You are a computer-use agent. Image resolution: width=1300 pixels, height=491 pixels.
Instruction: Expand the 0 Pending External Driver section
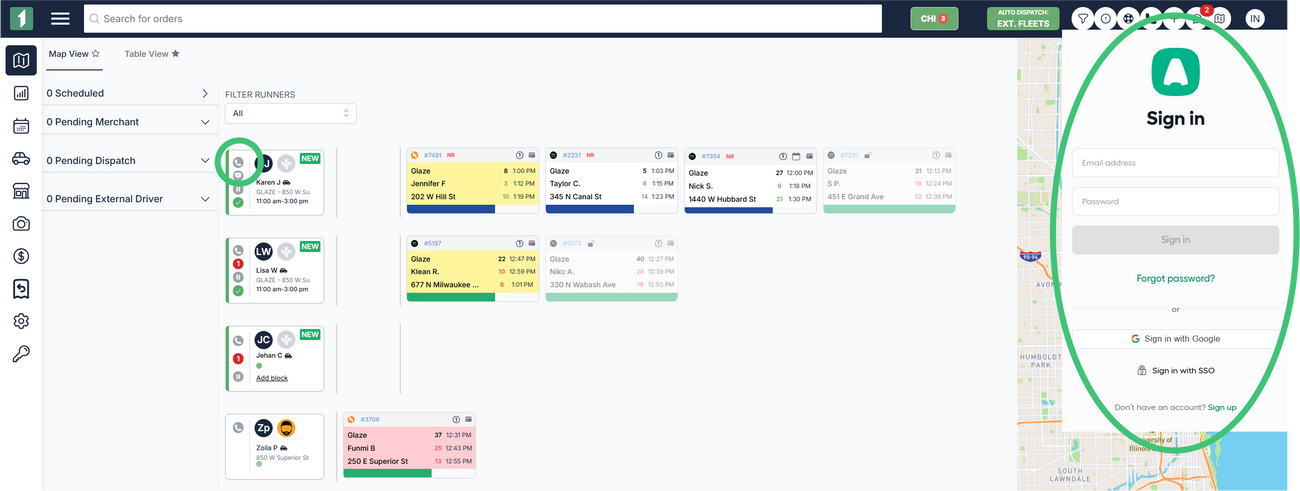pyautogui.click(x=205, y=199)
